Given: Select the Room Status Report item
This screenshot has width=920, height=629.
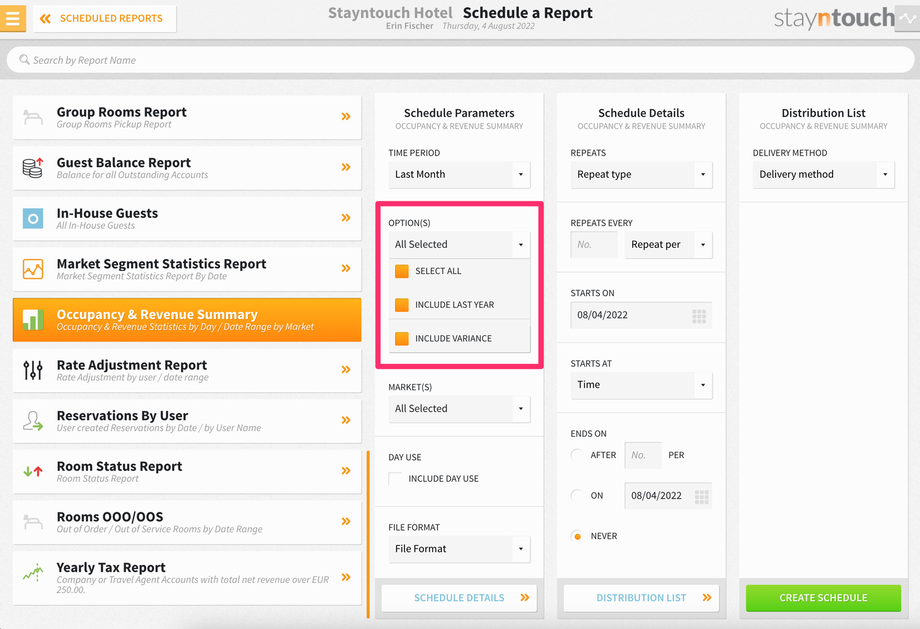Looking at the screenshot, I should click(x=187, y=471).
